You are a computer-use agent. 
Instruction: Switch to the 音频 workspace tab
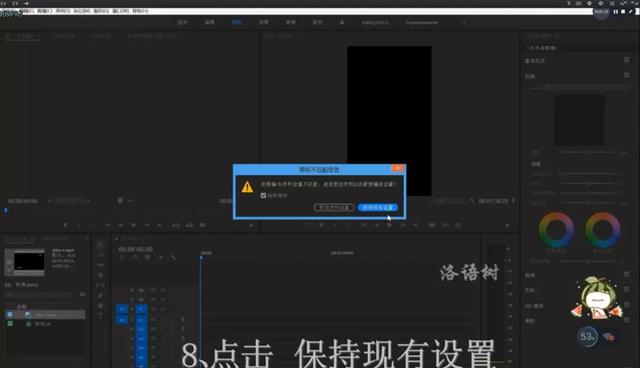click(290, 22)
